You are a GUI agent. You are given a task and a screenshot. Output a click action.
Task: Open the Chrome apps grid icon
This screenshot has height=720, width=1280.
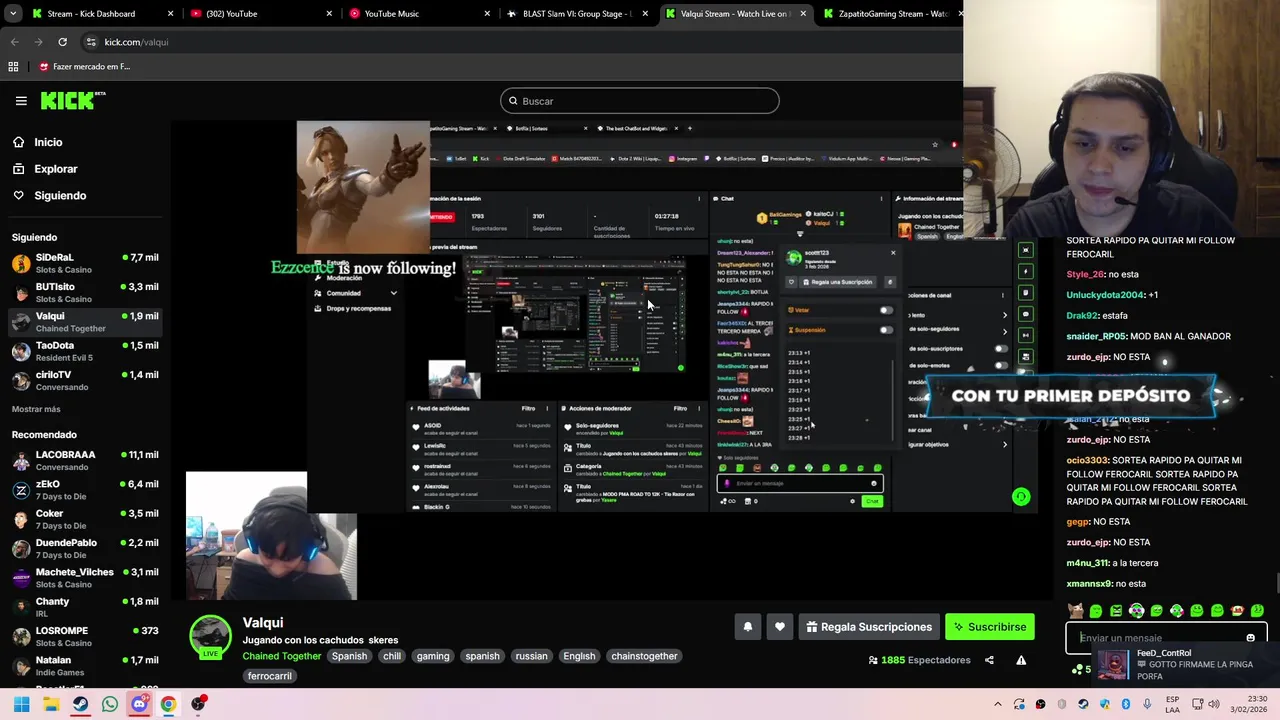(x=13, y=67)
